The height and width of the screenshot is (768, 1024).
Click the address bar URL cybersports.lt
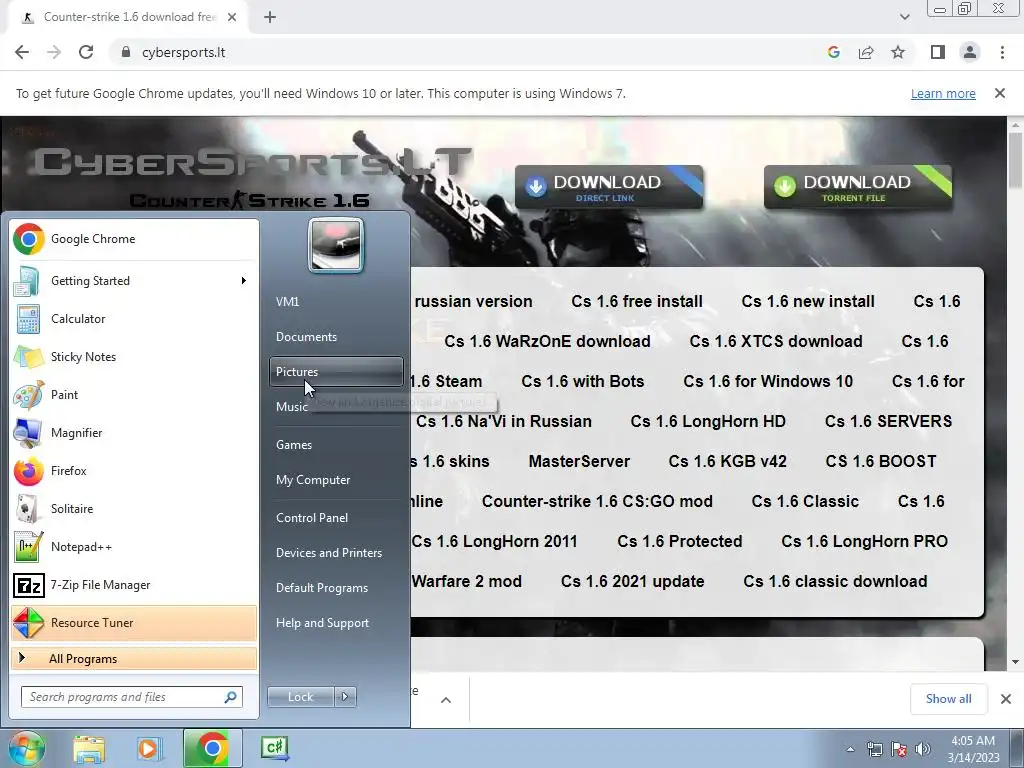pyautogui.click(x=184, y=52)
